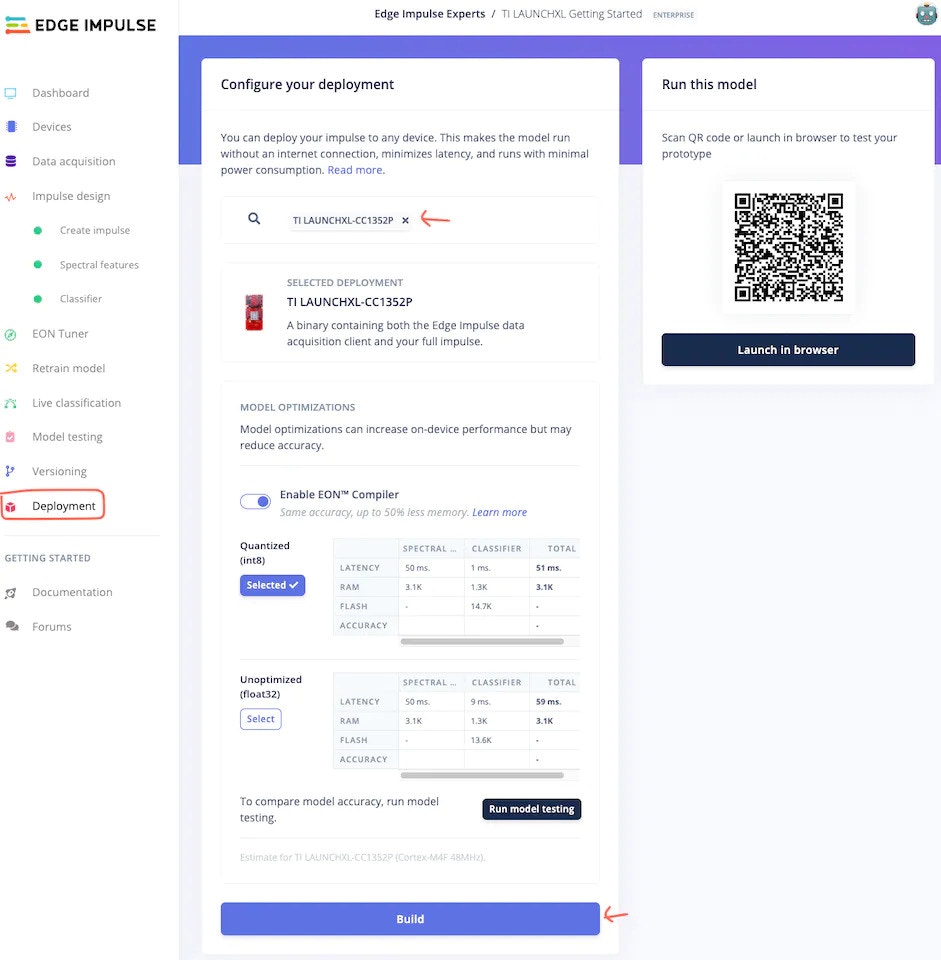
Task: Click the Quantized total latency 51 ms.
Action: coord(549,568)
